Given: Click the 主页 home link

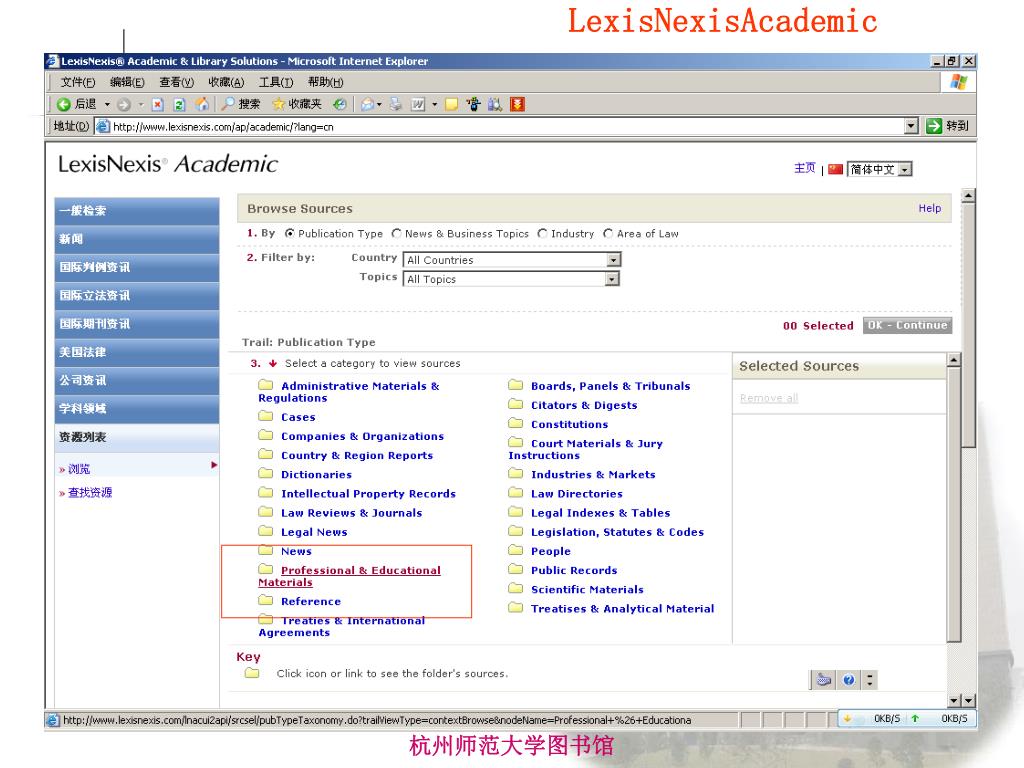Looking at the screenshot, I should 805,168.
